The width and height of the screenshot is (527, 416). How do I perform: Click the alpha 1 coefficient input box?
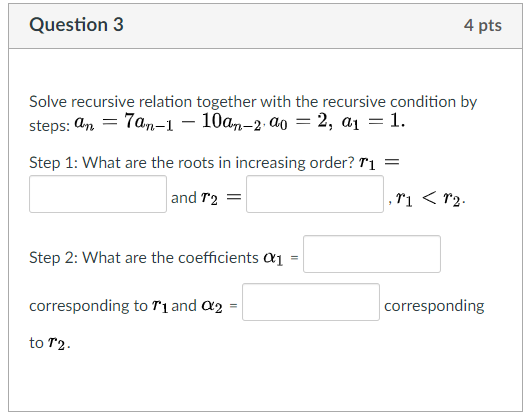tap(372, 254)
